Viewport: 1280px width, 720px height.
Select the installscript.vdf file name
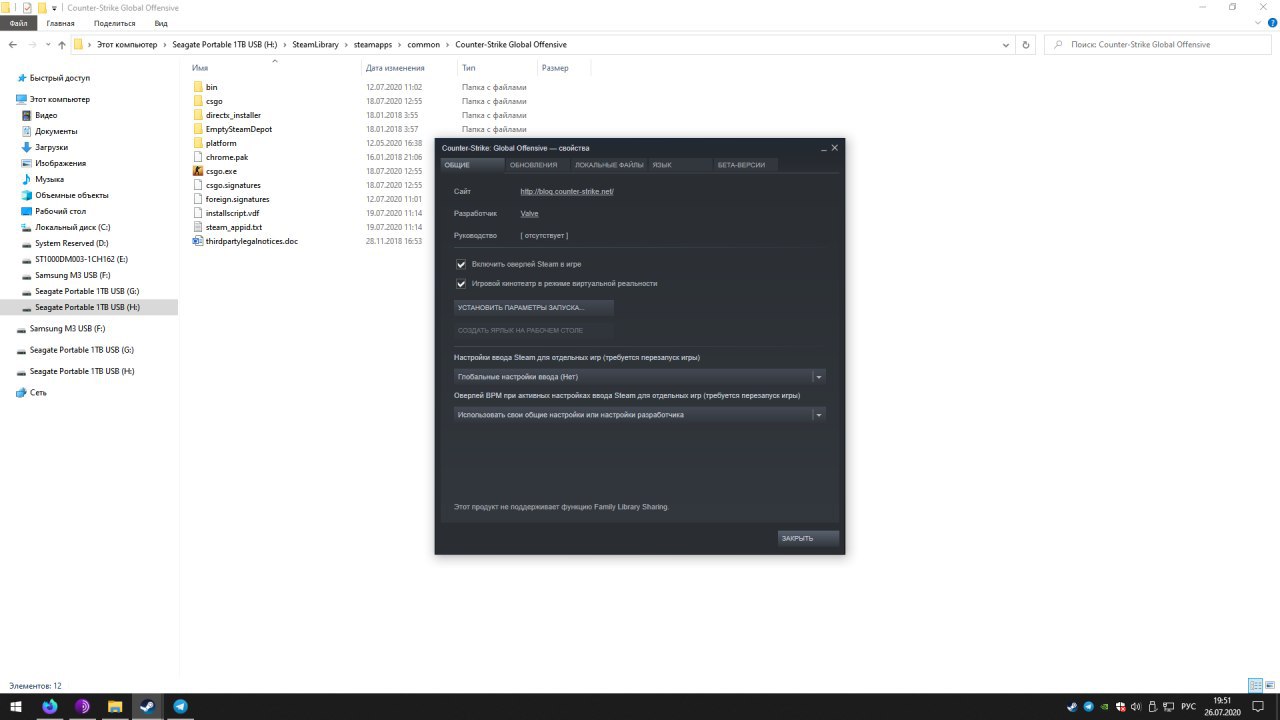[232, 213]
